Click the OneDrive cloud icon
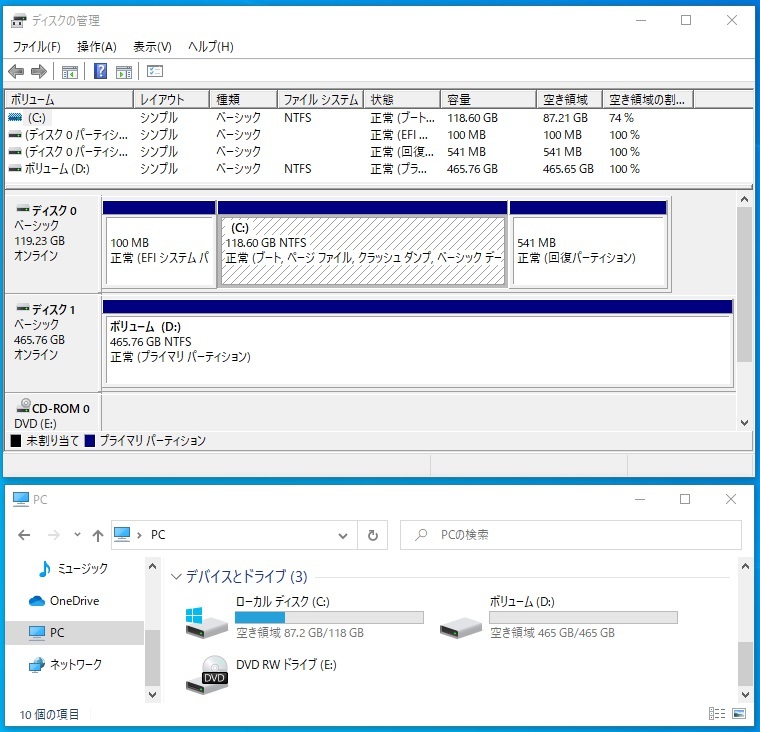Screen dimensions: 760x732 click(x=37, y=601)
